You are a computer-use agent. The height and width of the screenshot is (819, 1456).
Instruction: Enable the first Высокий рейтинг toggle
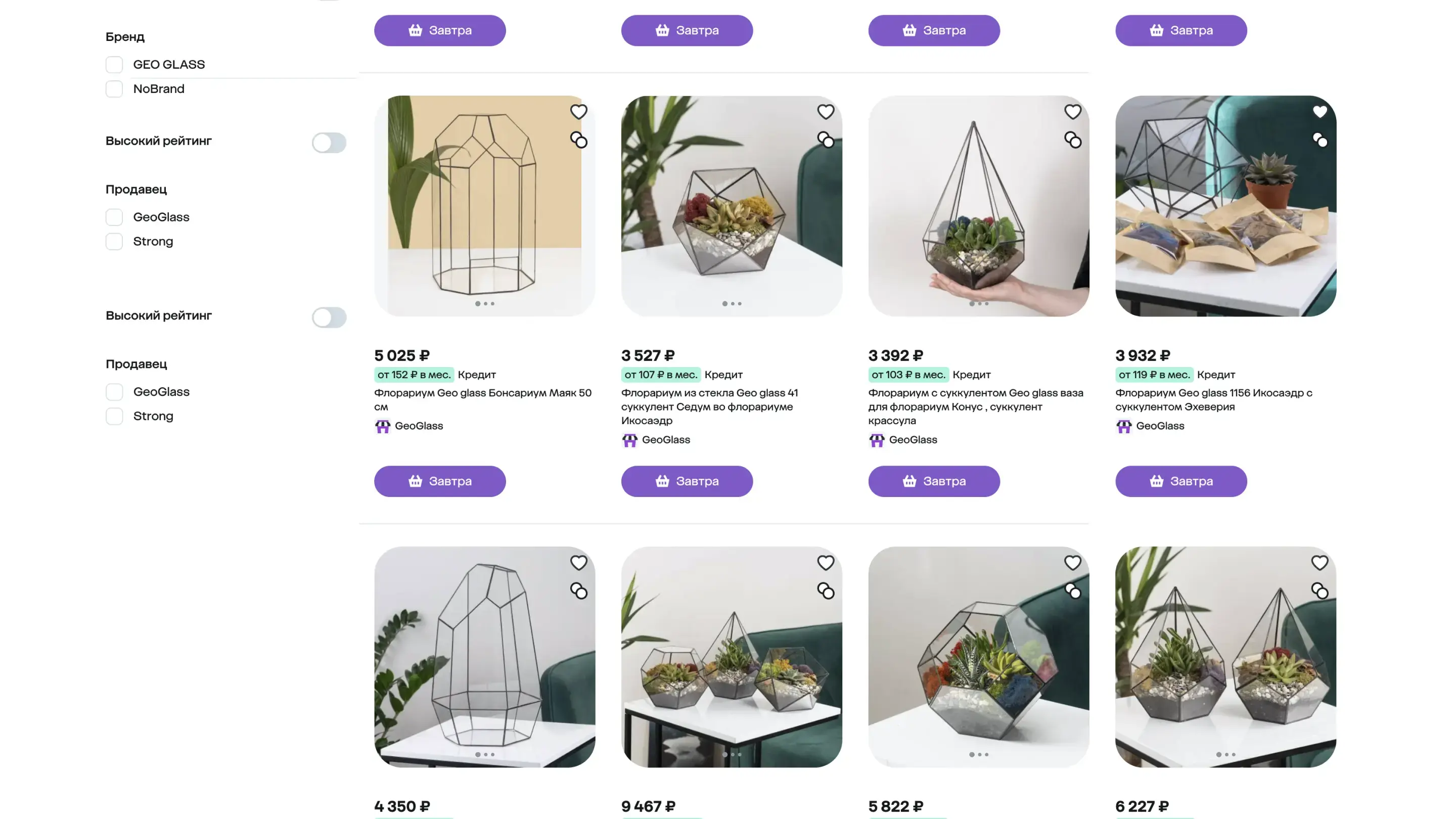pyautogui.click(x=329, y=143)
